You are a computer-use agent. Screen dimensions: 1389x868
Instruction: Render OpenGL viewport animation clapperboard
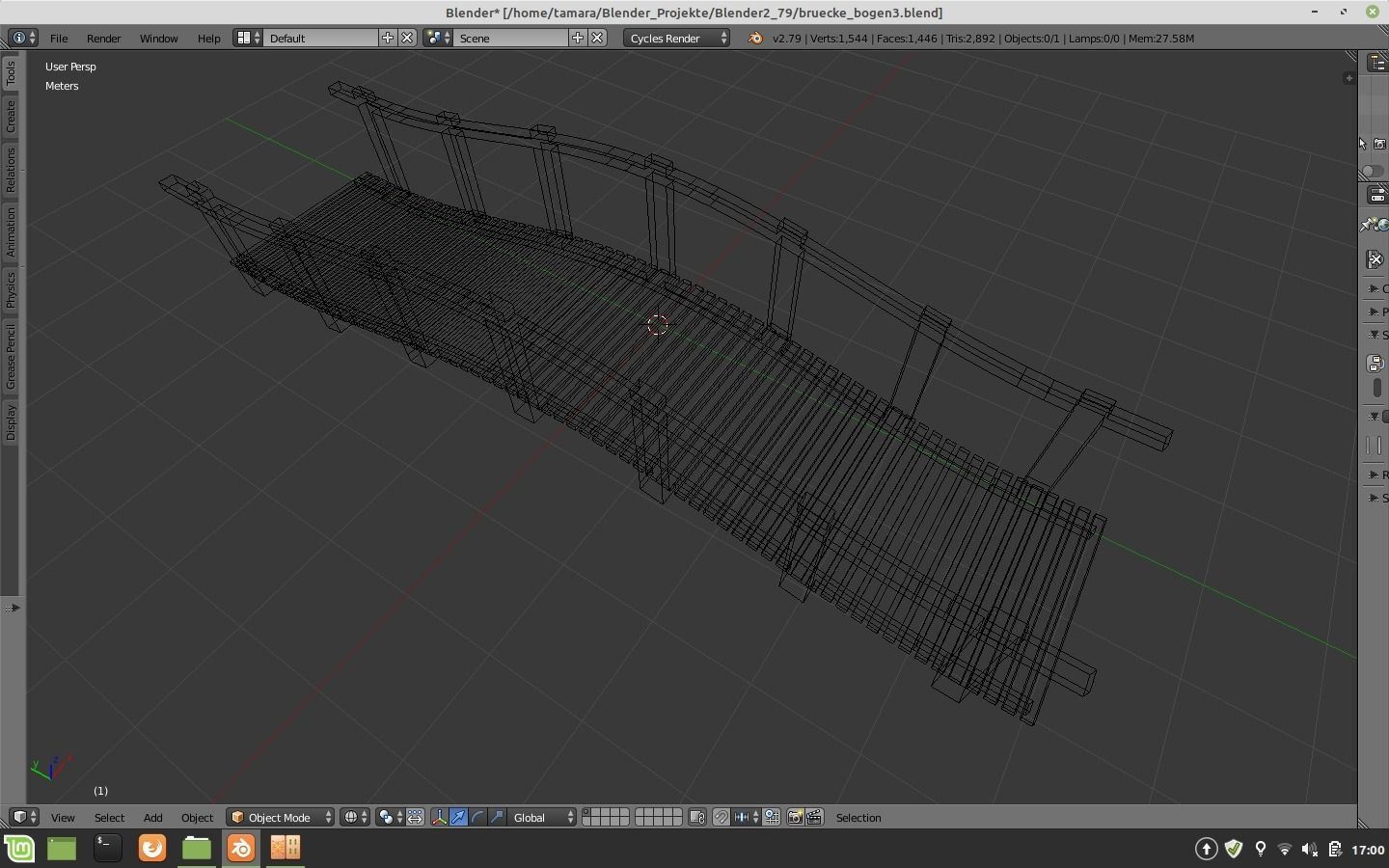click(814, 817)
